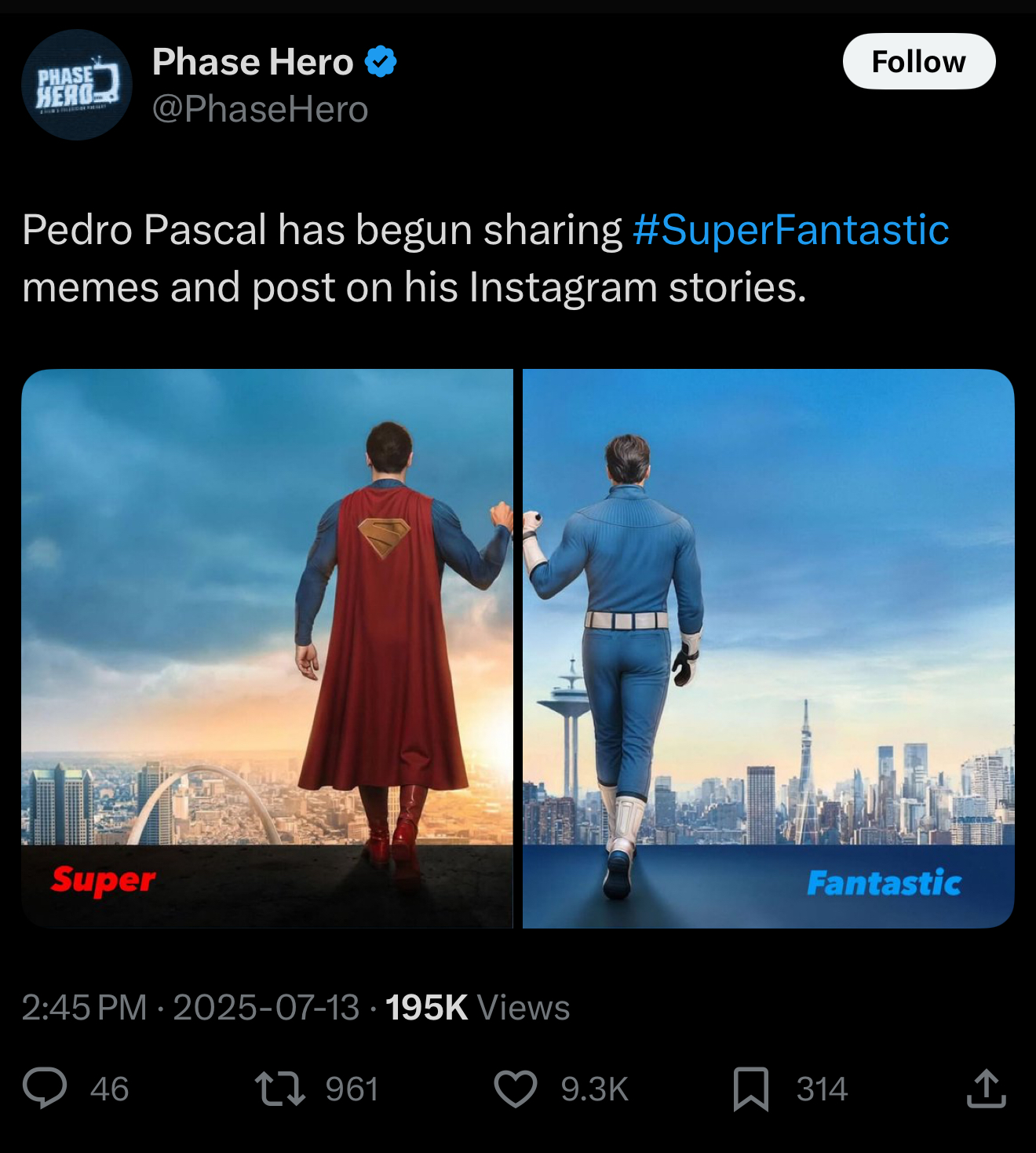Screen dimensions: 1036x1153
Task: Click the blue verified badge next to Phase Hero
Action: click(381, 60)
